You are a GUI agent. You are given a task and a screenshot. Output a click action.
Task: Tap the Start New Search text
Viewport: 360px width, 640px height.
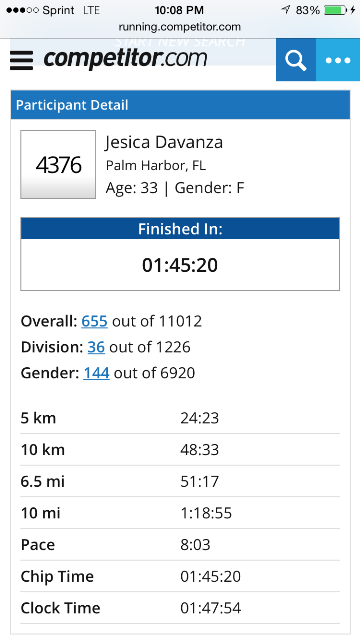180,42
